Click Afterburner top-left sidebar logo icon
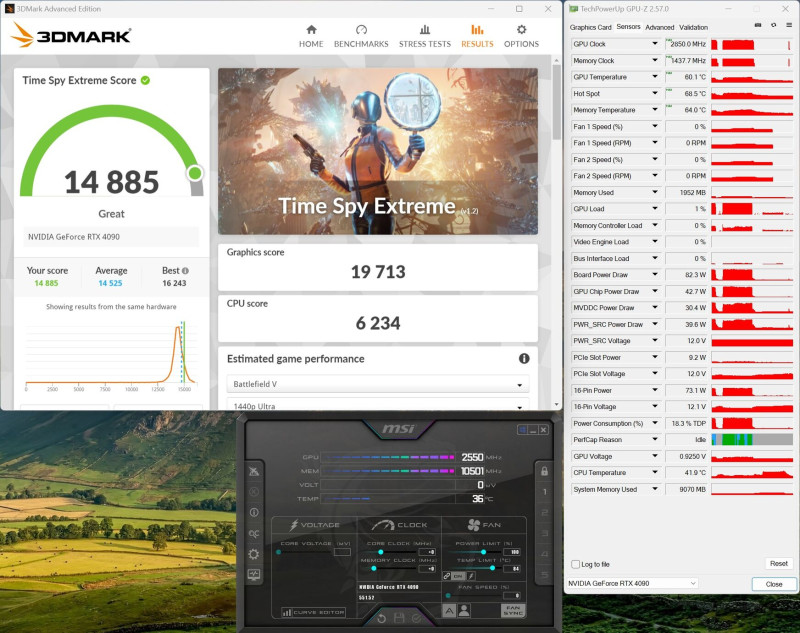This screenshot has width=800, height=633. pyautogui.click(x=254, y=471)
